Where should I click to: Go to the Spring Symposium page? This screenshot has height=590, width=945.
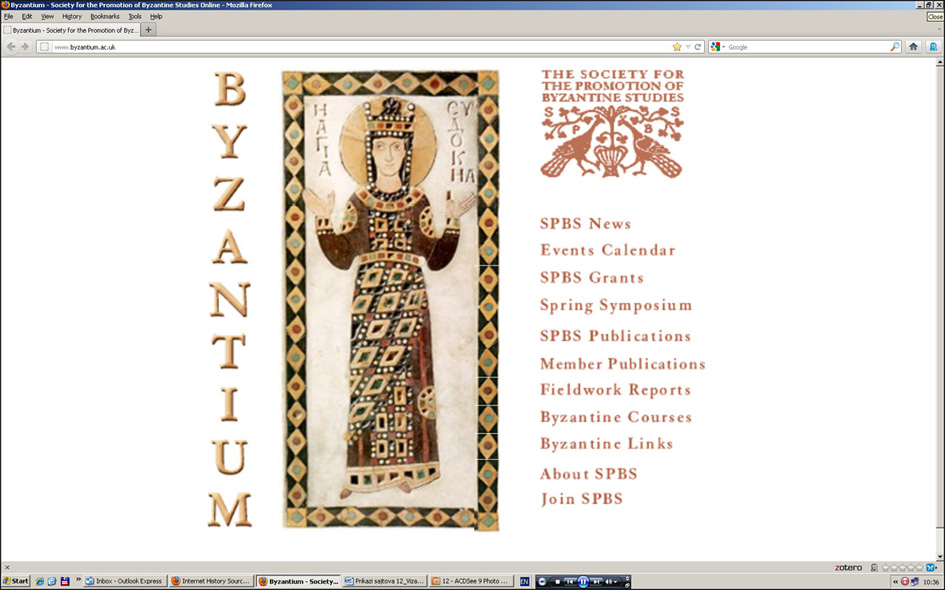pyautogui.click(x=615, y=306)
